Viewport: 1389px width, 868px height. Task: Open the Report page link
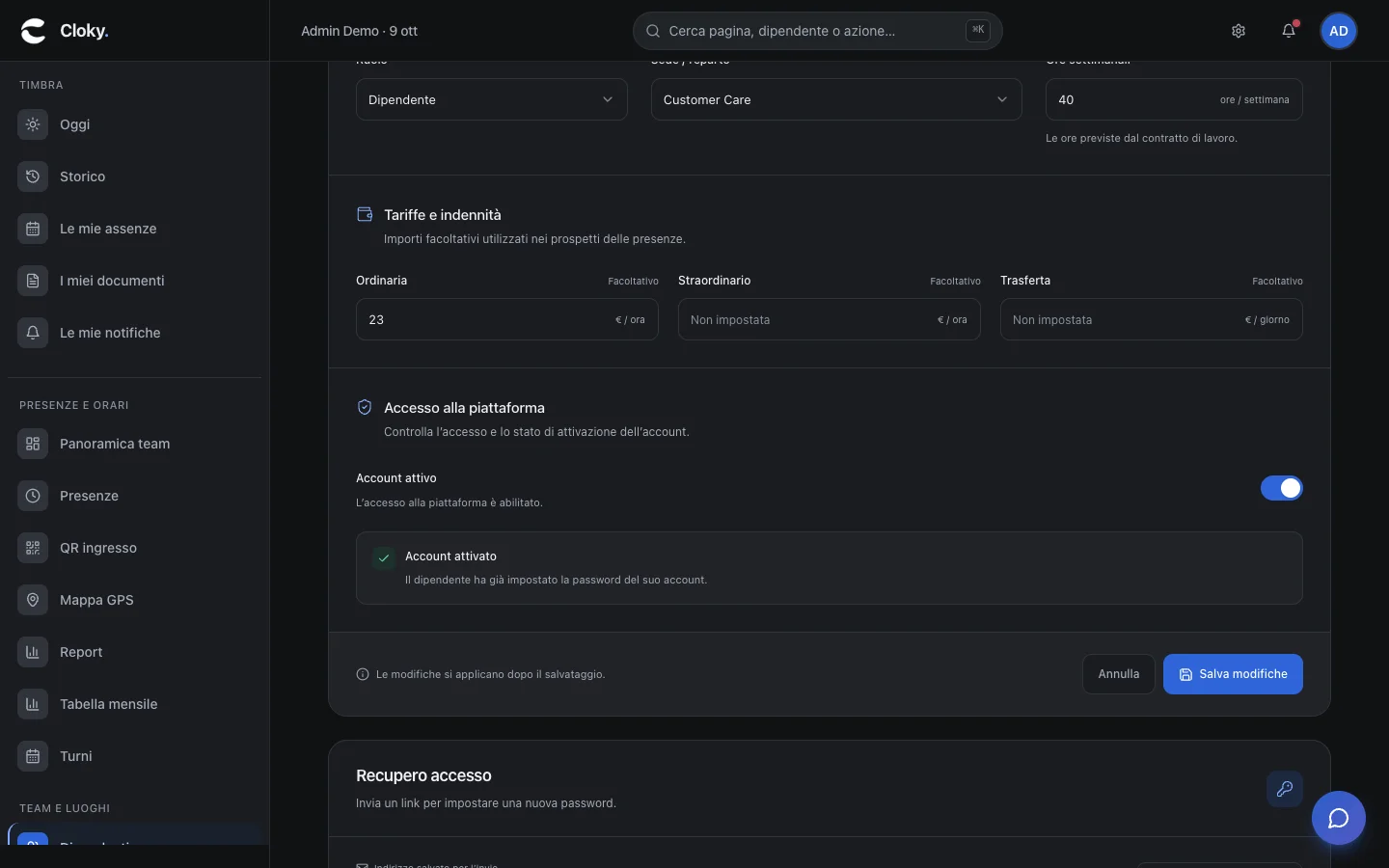pos(135,652)
